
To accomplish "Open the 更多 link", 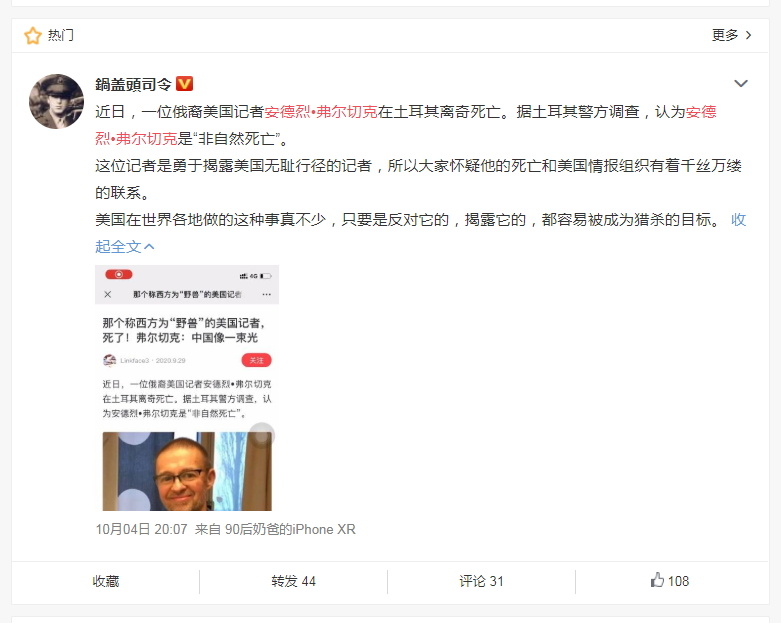I will click(725, 35).
